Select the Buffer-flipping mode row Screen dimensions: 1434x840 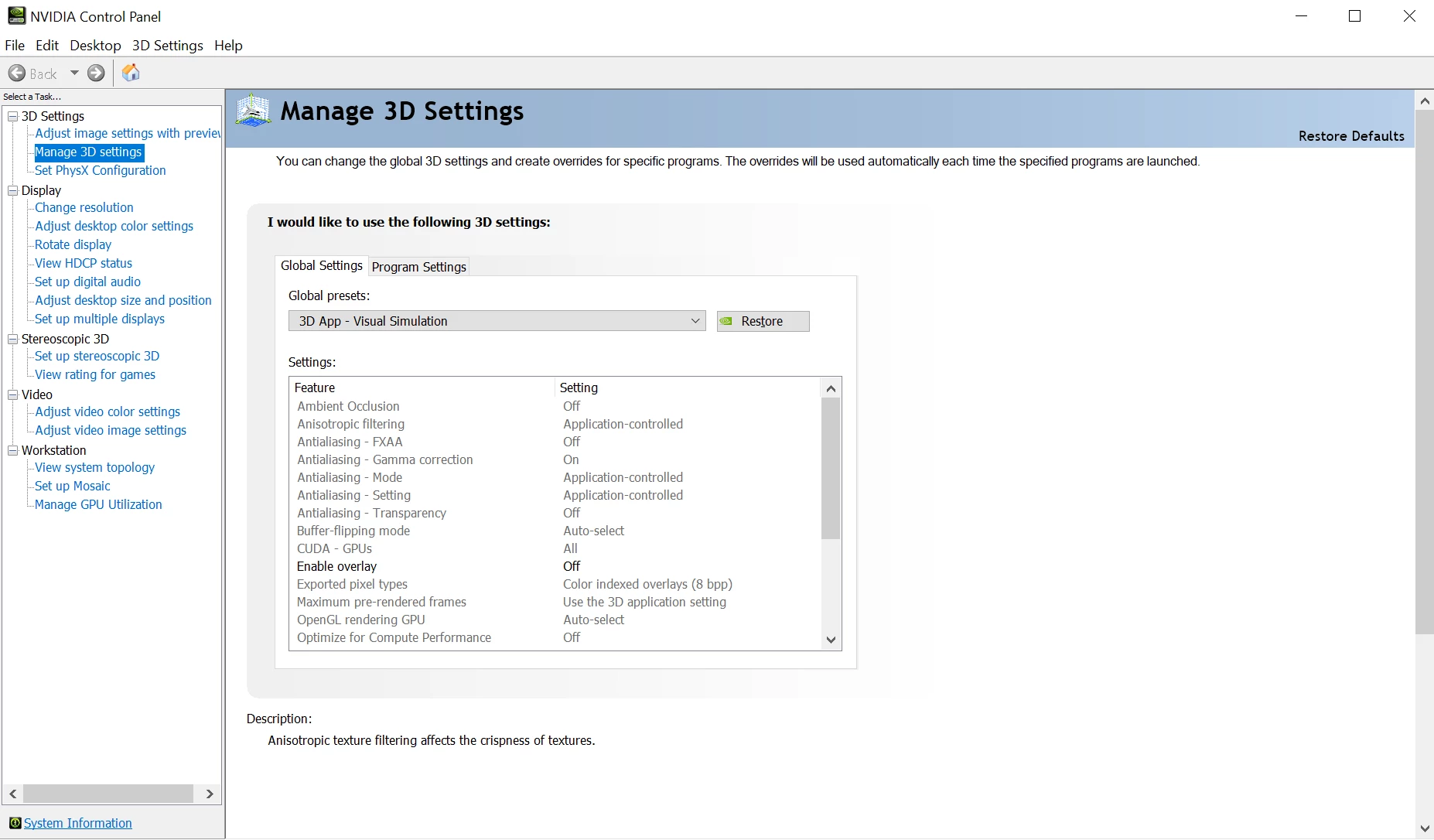click(555, 531)
